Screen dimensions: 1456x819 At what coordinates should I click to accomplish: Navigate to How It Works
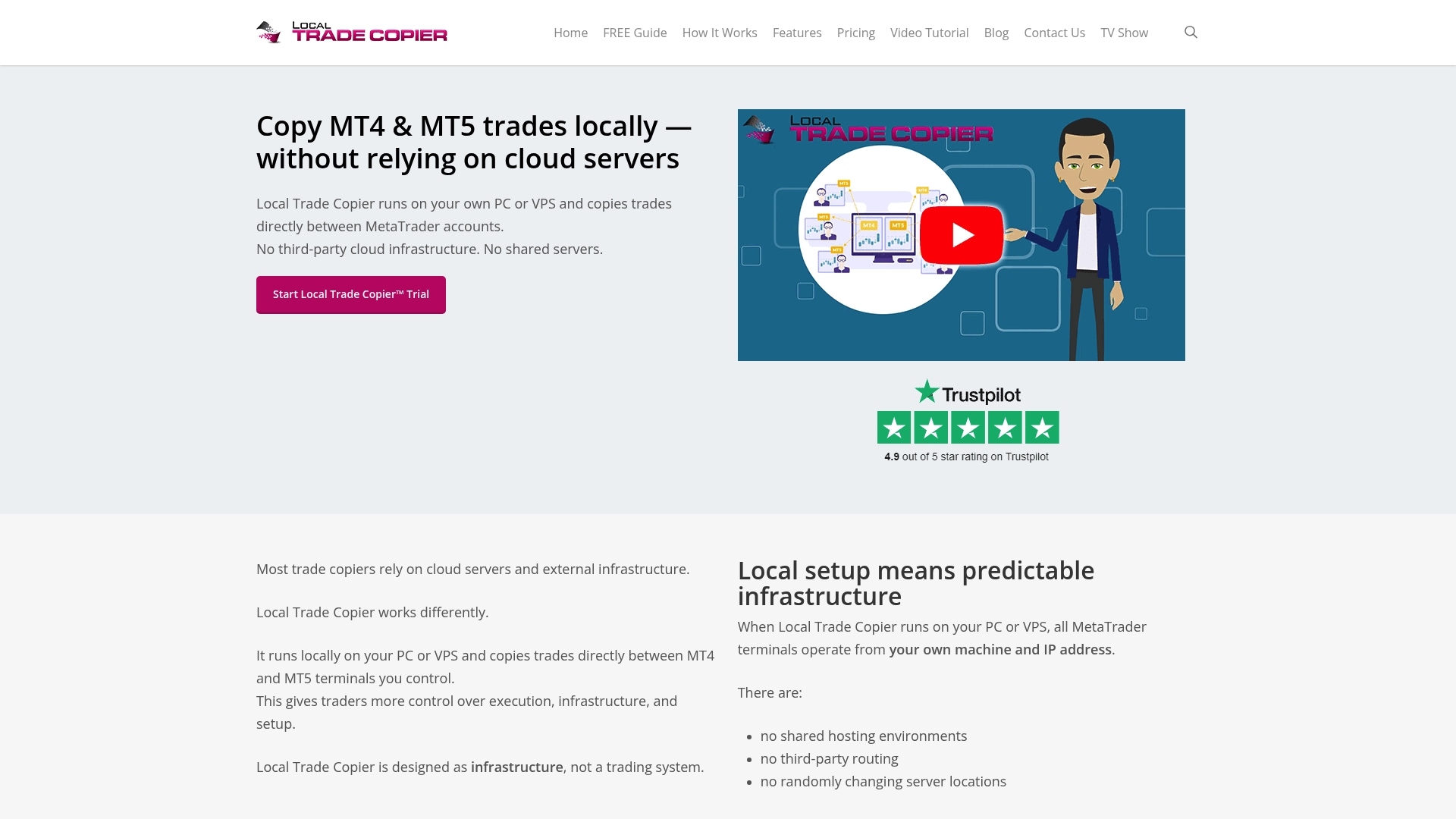[x=719, y=33]
